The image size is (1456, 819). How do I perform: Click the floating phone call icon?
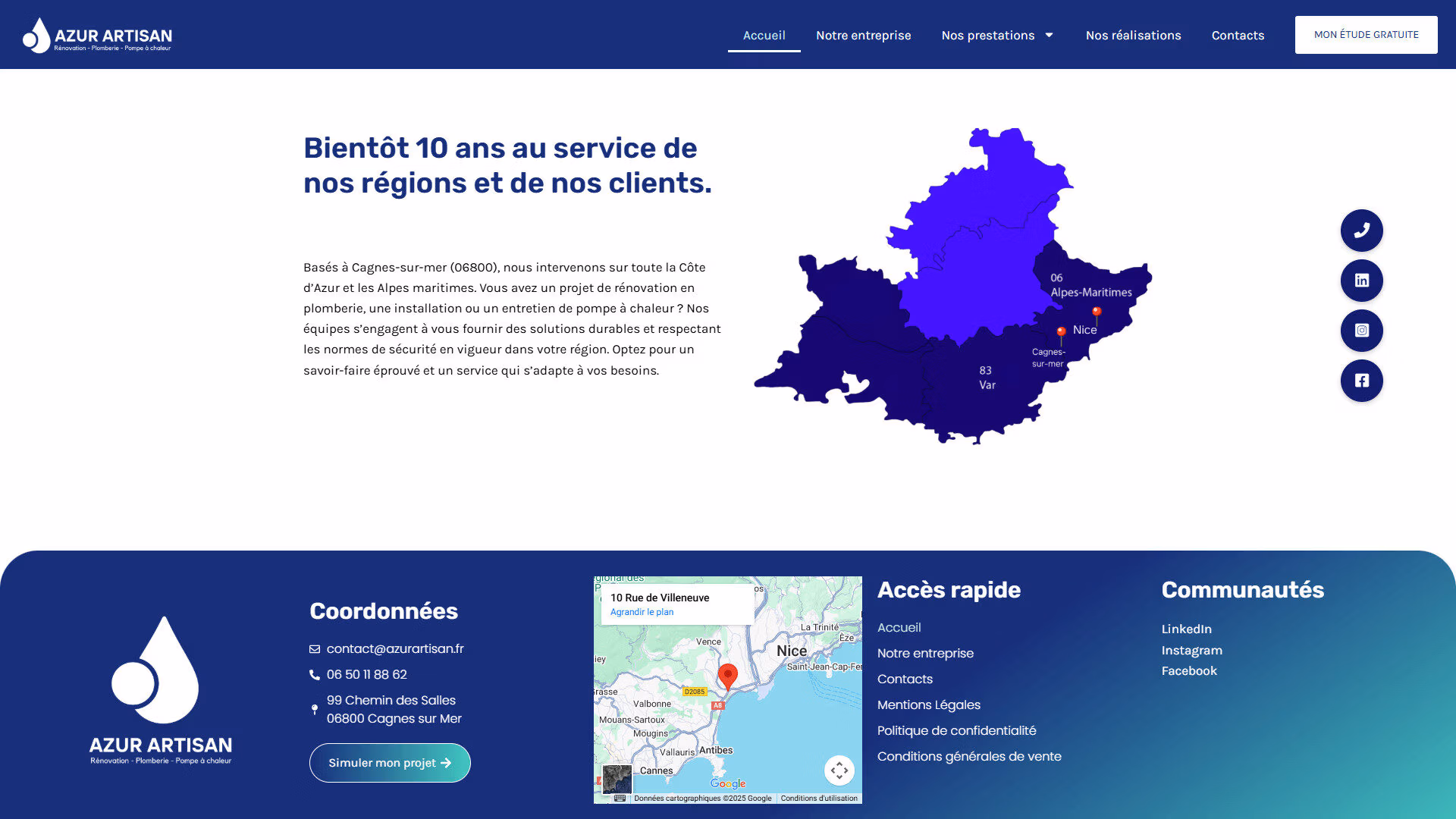tap(1361, 231)
